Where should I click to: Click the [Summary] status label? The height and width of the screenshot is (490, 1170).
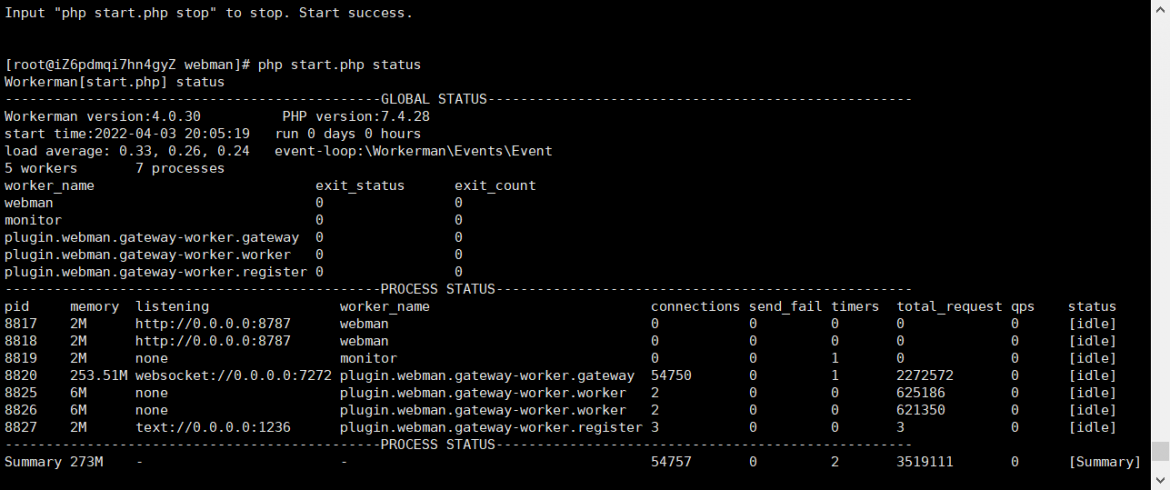1104,462
